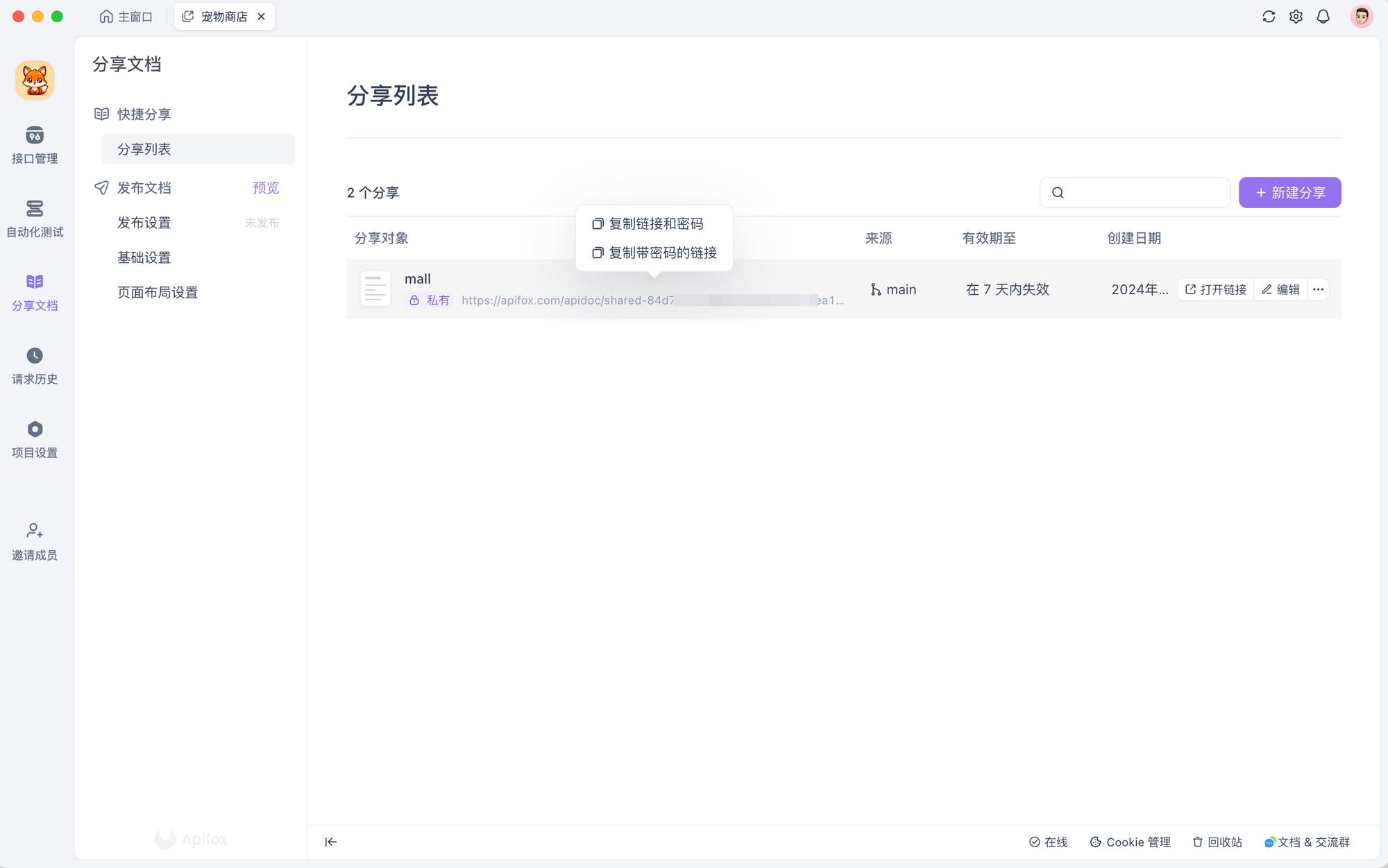Viewport: 1388px width, 868px height.
Task: Click 编辑 for mall share
Action: click(x=1280, y=289)
